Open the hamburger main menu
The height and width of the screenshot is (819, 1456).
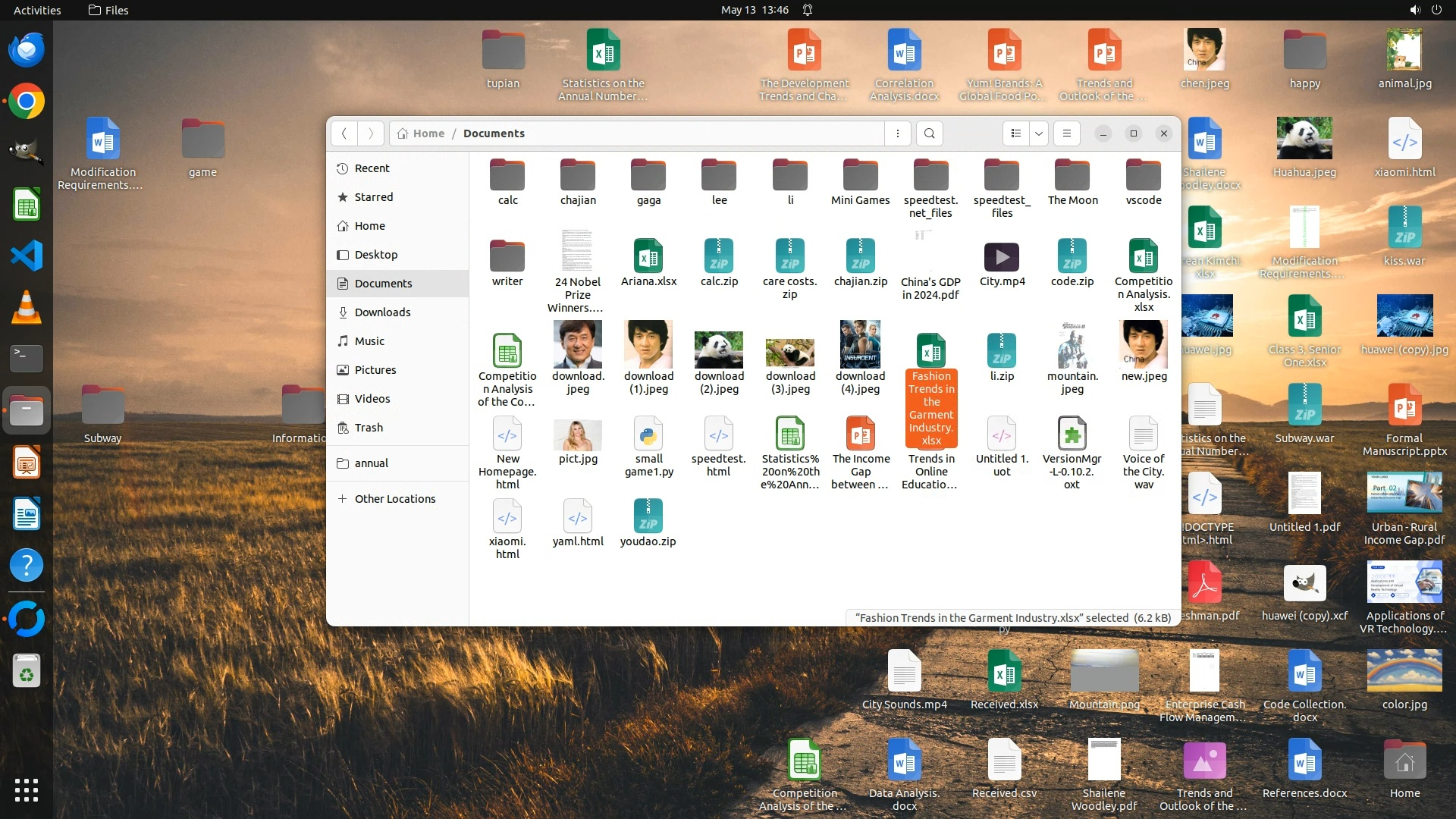[1067, 133]
